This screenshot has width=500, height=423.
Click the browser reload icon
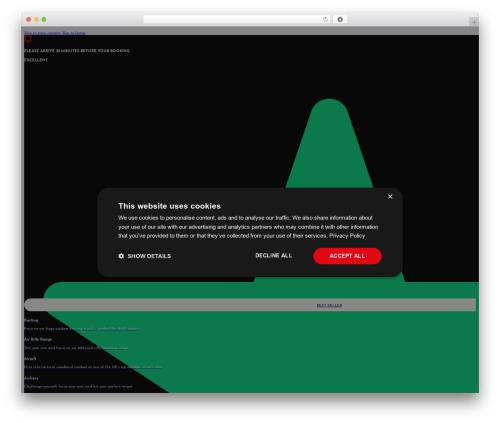pyautogui.click(x=325, y=19)
